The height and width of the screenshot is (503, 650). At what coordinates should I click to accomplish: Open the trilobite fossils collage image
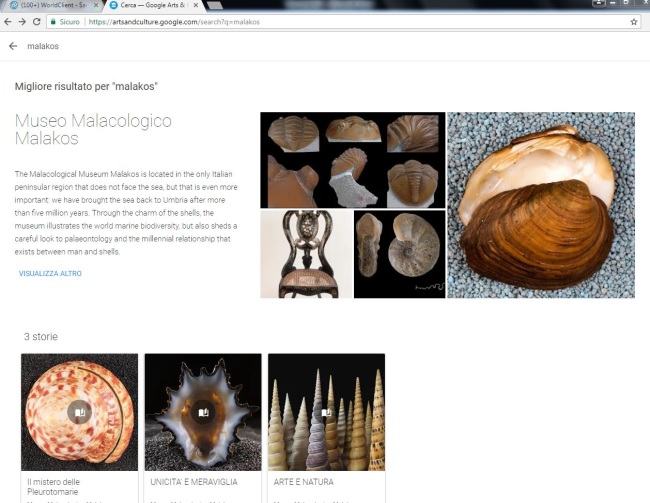pyautogui.click(x=353, y=160)
